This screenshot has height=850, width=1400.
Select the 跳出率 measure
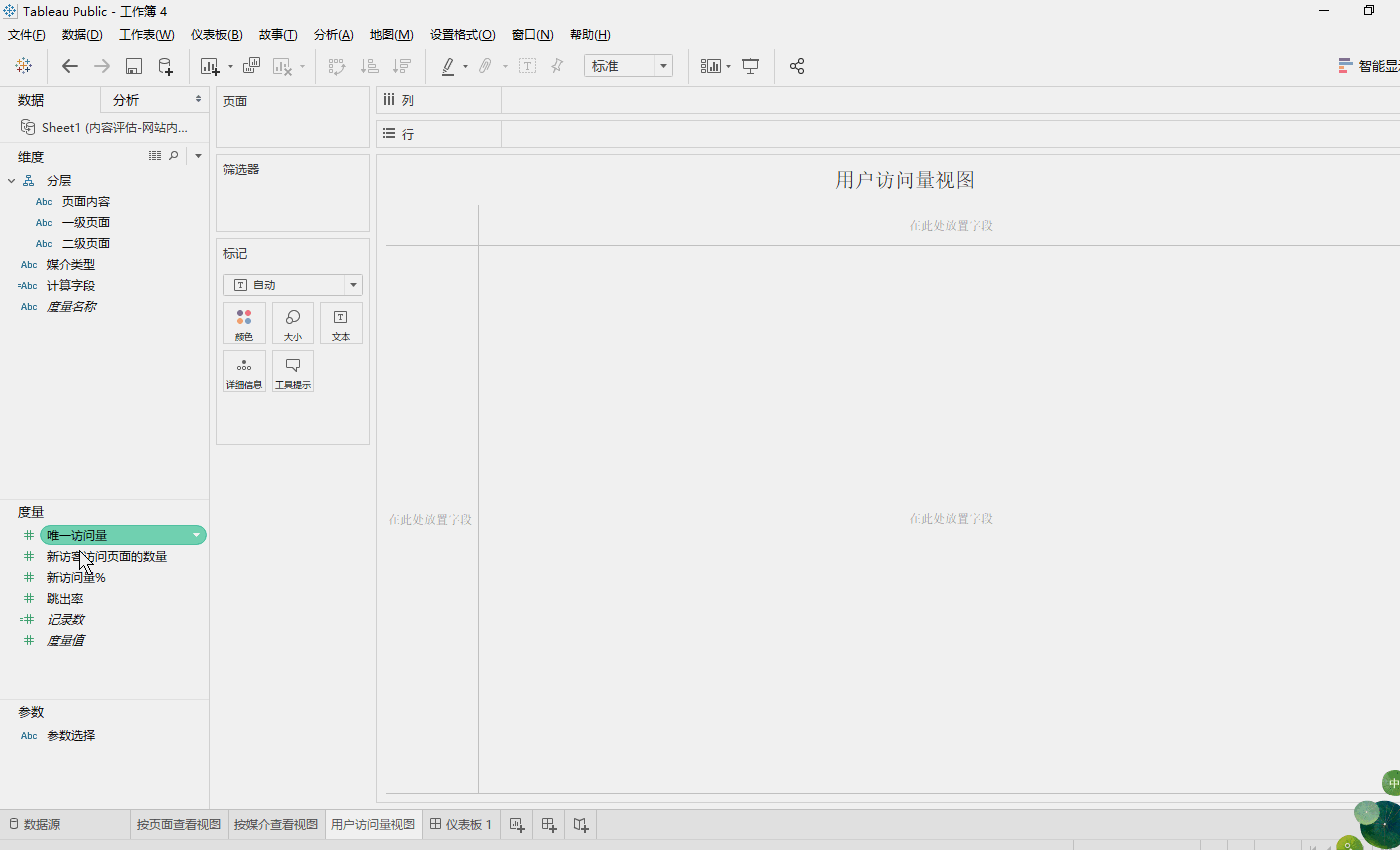point(65,599)
